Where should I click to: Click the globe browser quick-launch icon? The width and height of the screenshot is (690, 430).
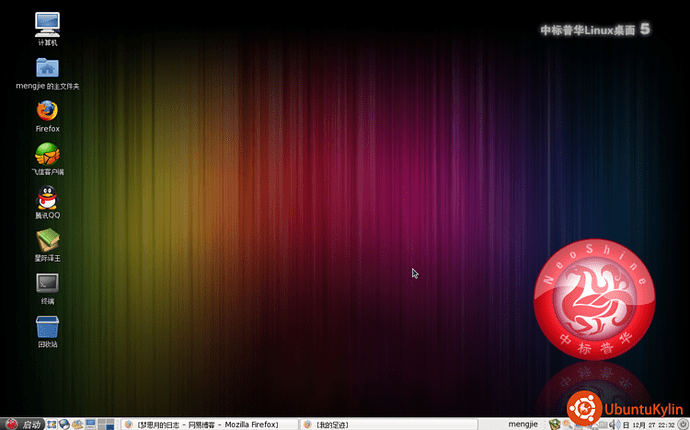click(x=65, y=424)
